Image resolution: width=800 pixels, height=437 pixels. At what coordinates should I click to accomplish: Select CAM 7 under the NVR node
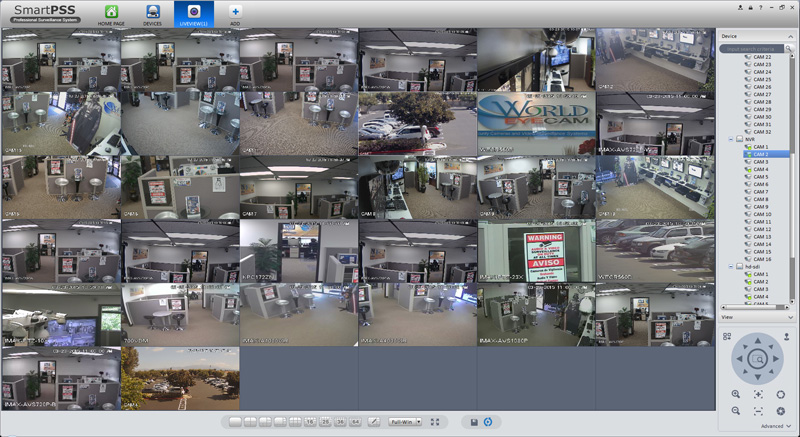(x=760, y=192)
